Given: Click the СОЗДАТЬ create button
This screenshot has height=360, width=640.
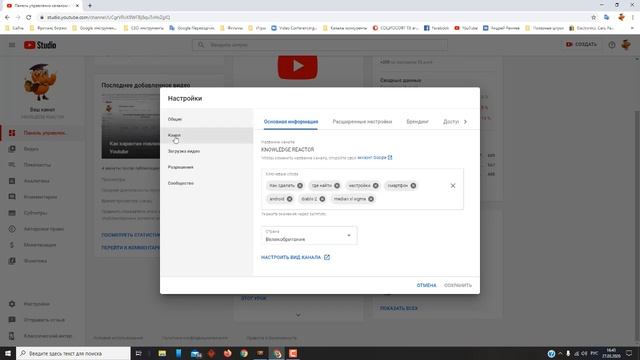Looking at the screenshot, I should point(581,44).
